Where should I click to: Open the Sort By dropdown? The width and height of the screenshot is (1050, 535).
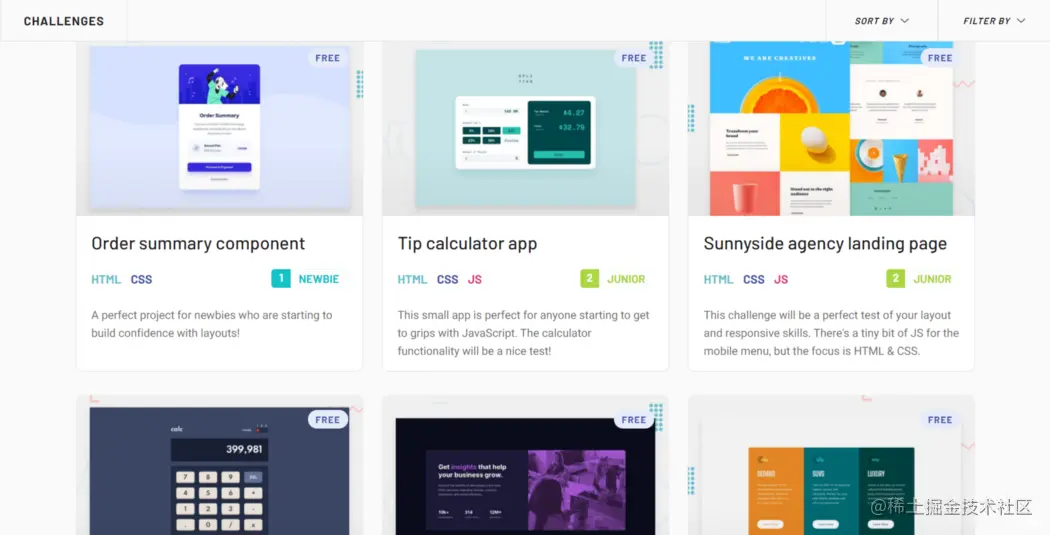pyautogui.click(x=881, y=21)
